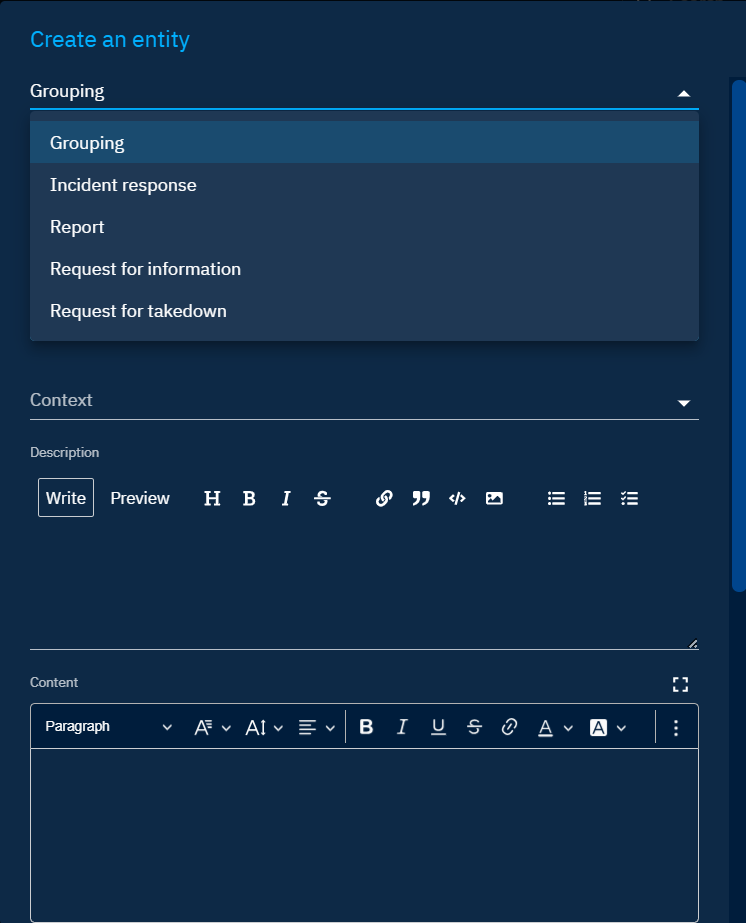746x923 pixels.
Task: Toggle bold in Content editor toolbar
Action: [366, 727]
